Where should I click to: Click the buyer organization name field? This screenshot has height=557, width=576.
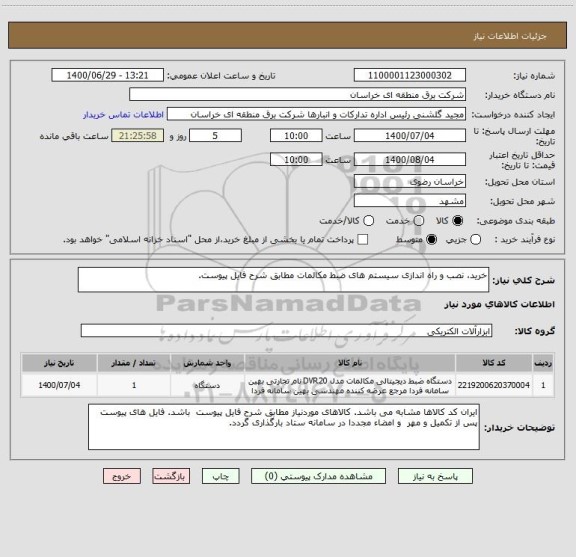[x=298, y=95]
